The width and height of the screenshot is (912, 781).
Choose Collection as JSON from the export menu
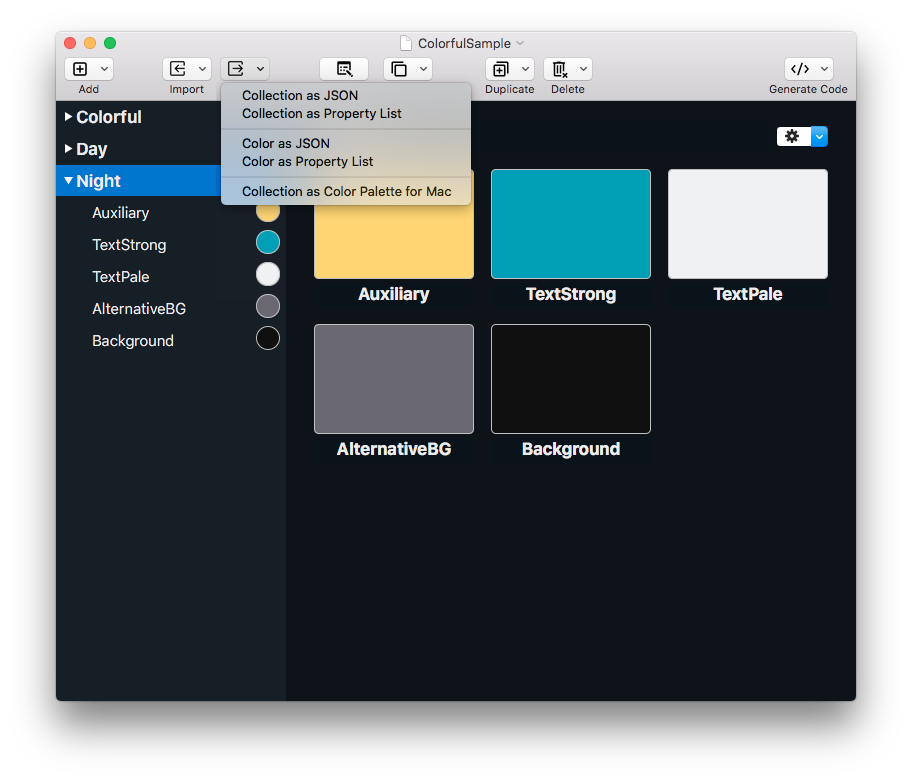point(299,95)
